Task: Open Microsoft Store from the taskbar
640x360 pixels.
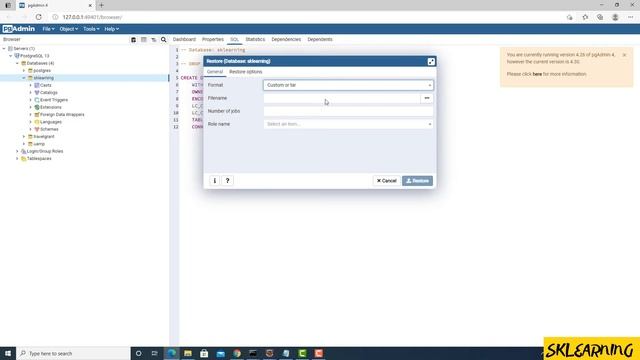Action: point(204,353)
